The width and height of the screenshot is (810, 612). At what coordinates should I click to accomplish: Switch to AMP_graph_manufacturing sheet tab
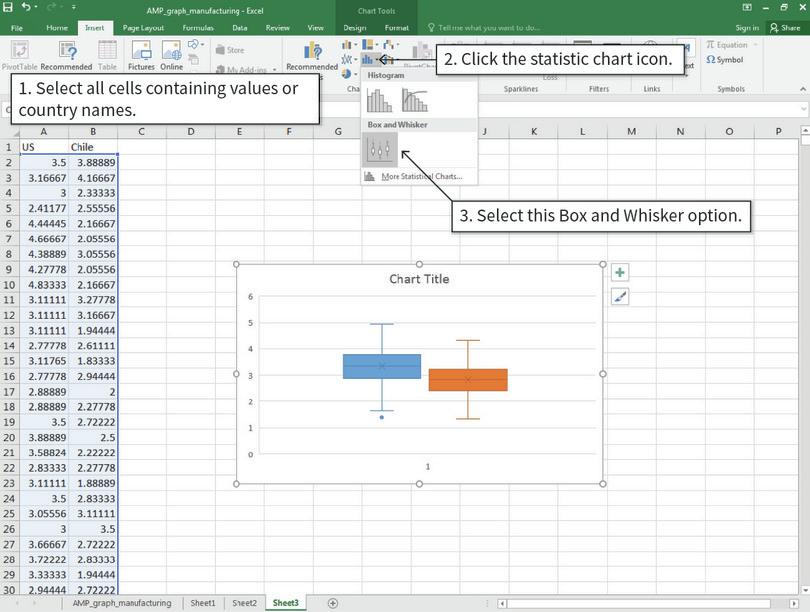tap(122, 603)
